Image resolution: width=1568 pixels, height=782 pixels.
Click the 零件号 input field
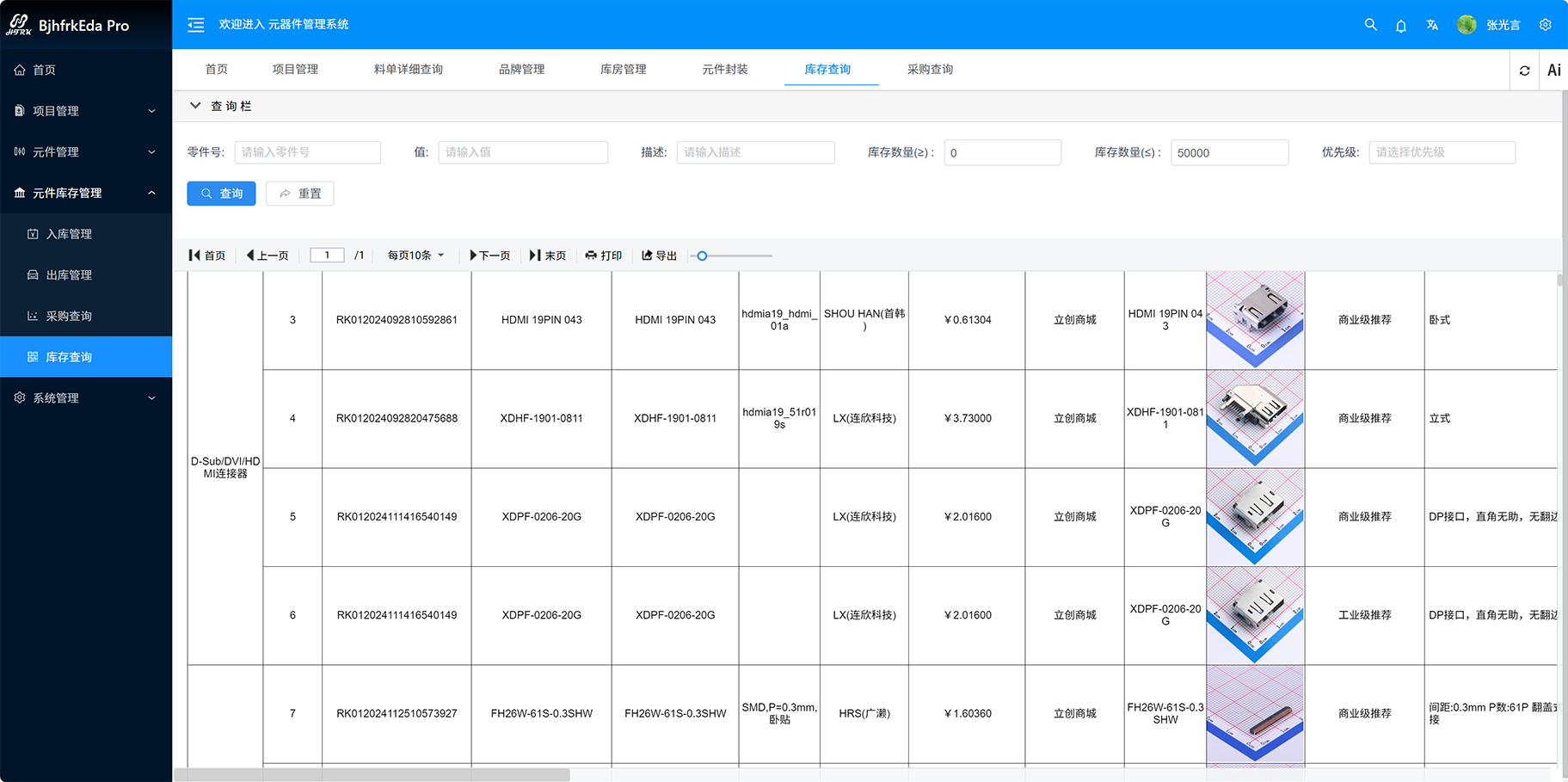(307, 152)
